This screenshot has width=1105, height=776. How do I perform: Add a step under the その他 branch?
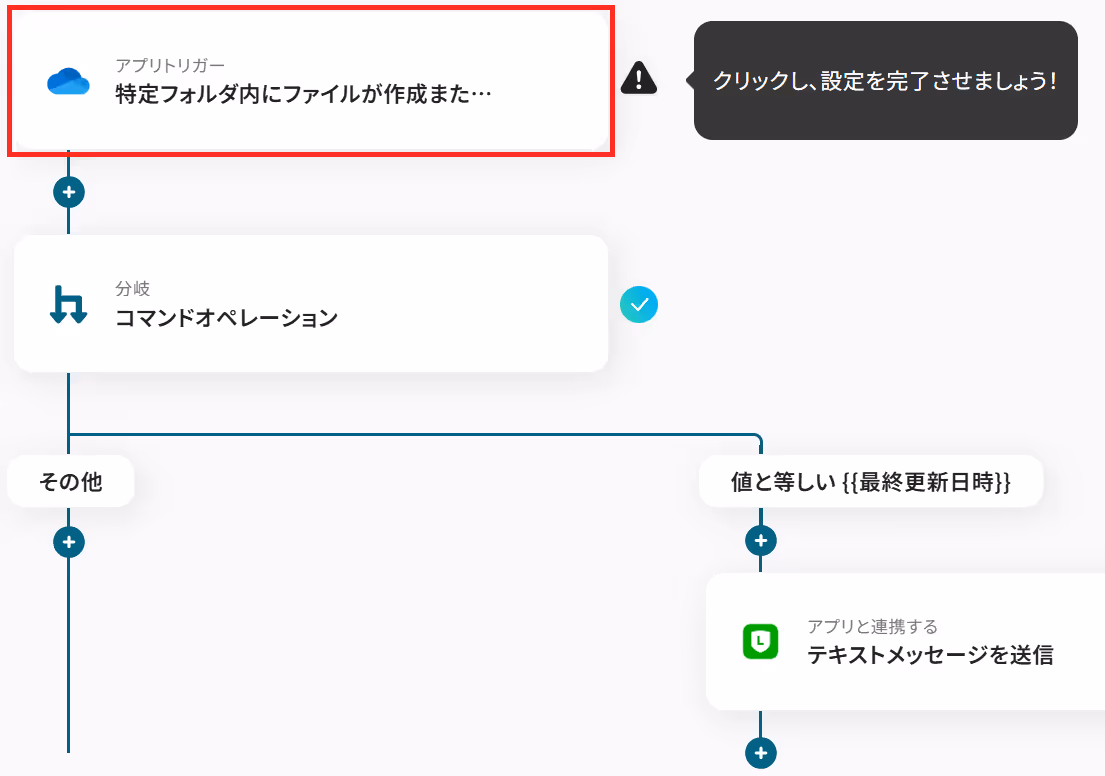69,542
